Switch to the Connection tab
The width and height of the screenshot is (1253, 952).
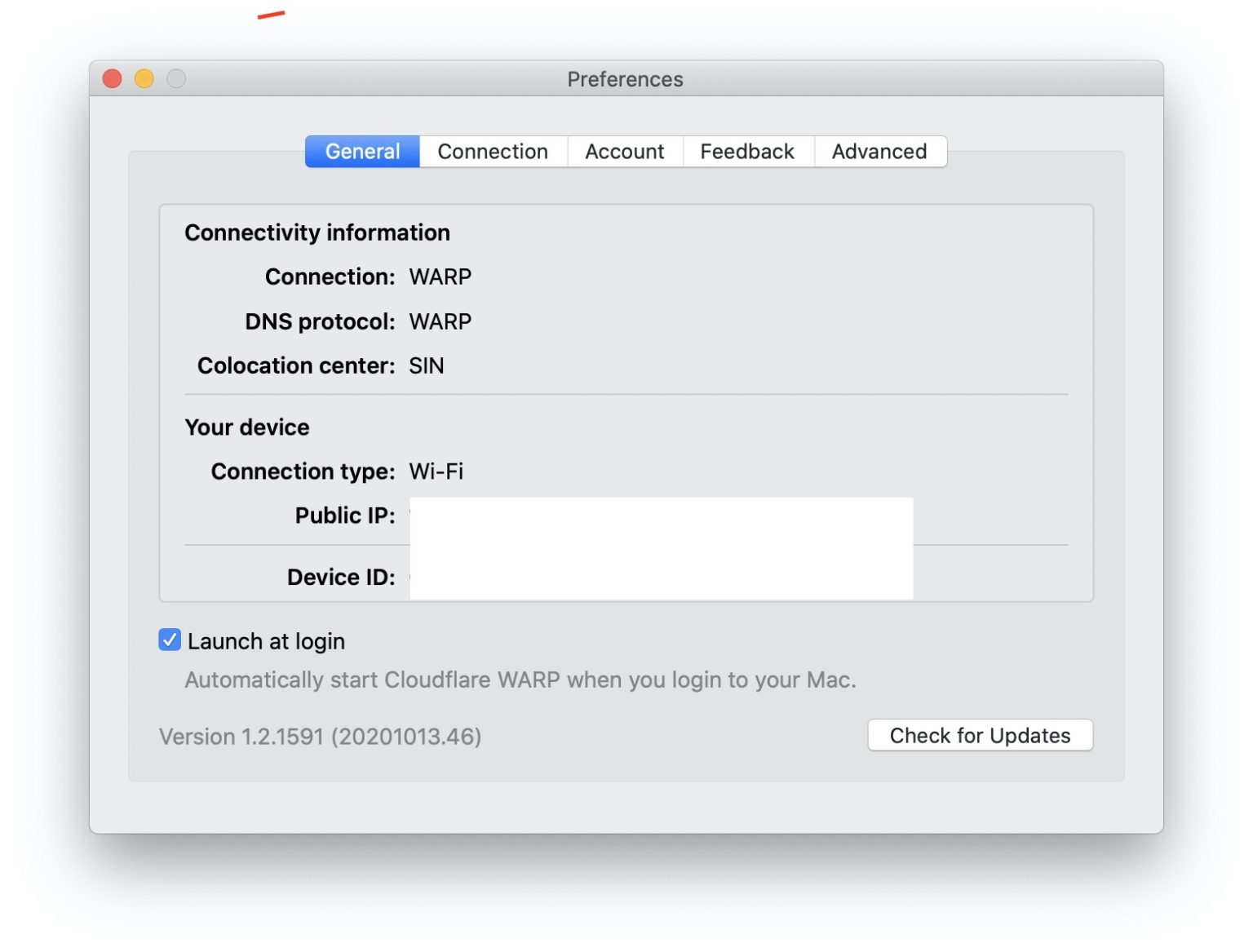(492, 151)
